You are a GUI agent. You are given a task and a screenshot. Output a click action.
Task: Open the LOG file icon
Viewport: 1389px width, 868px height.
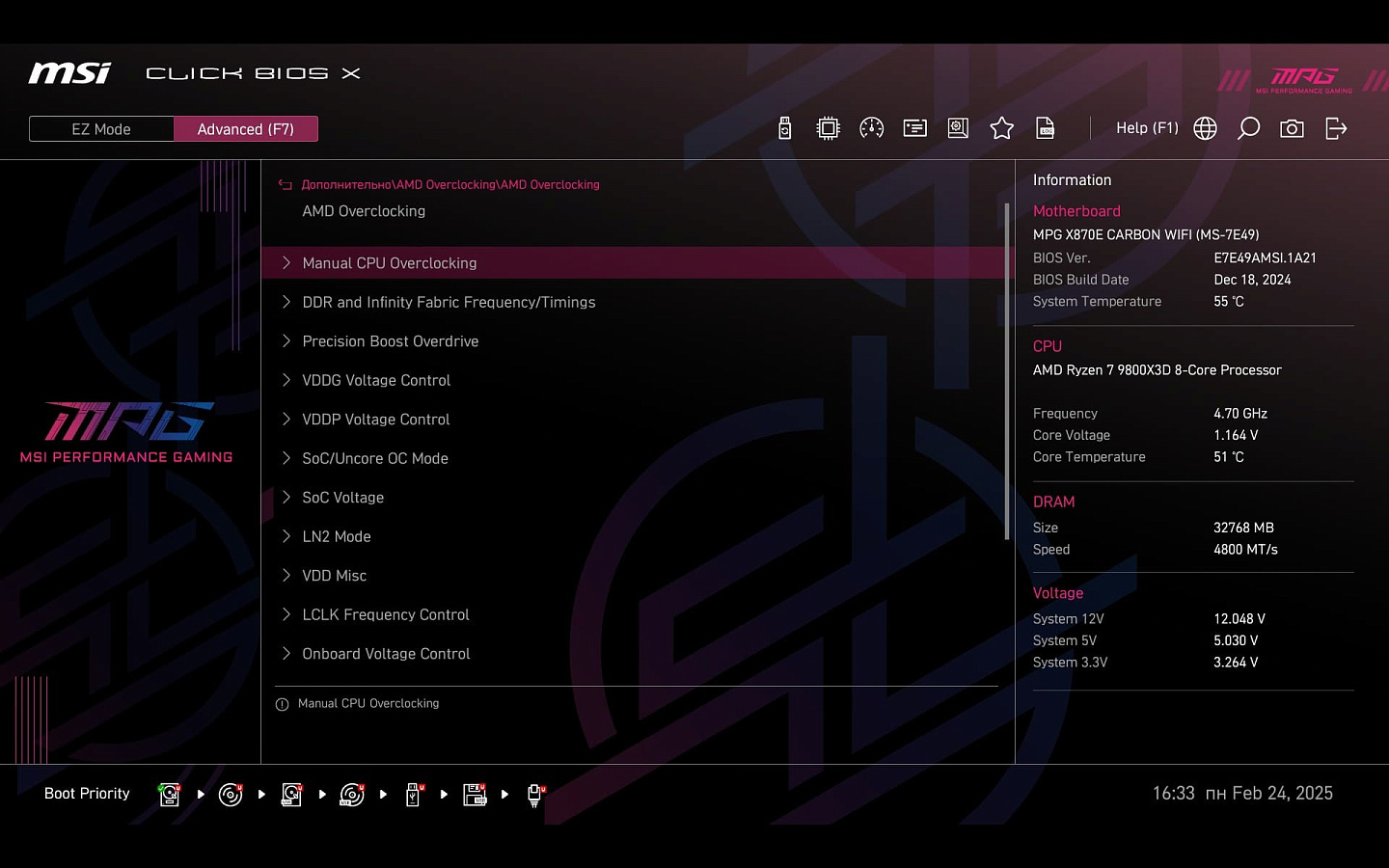coord(1045,128)
